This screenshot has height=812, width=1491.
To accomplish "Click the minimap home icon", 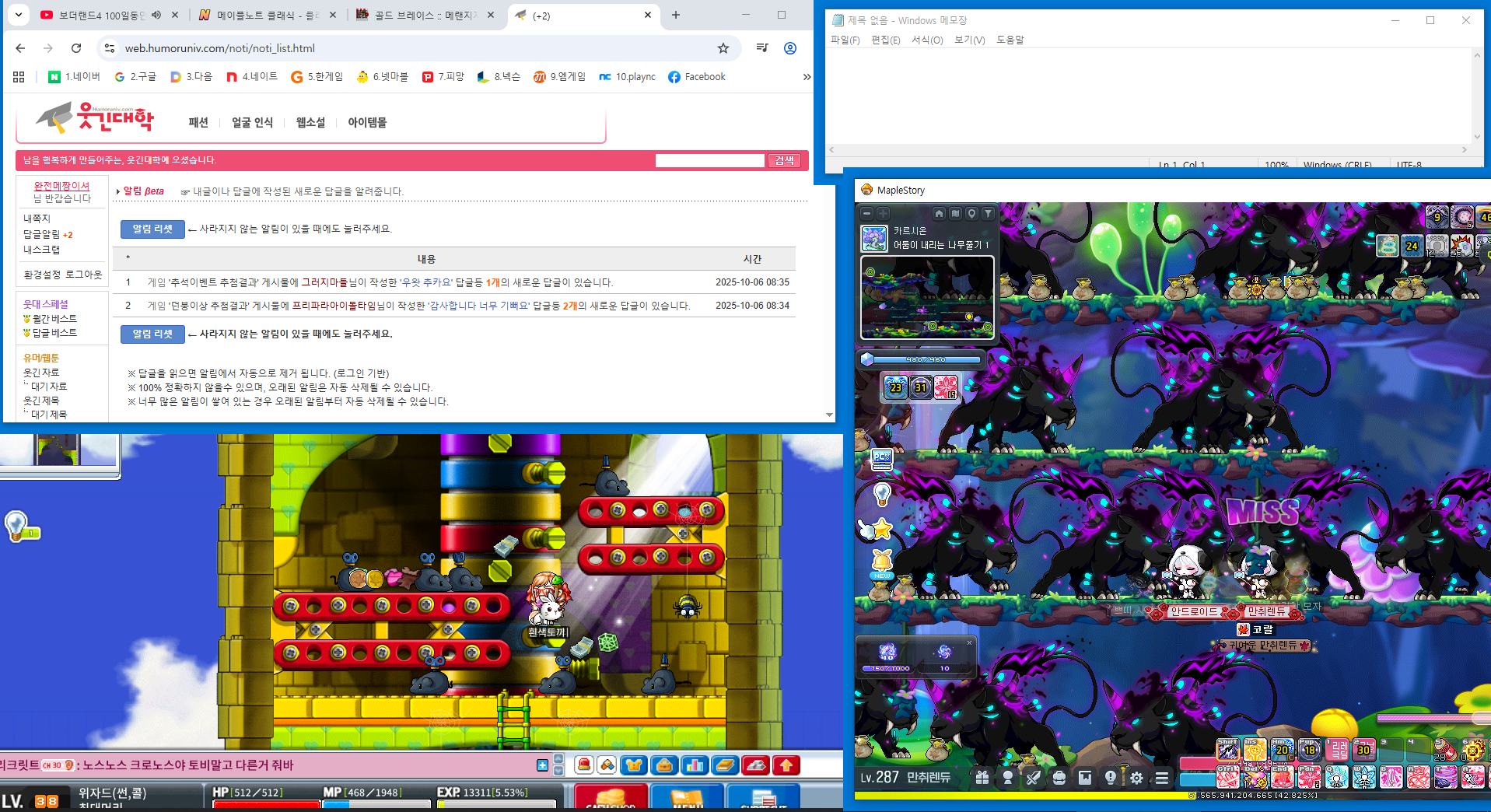I will 939,213.
